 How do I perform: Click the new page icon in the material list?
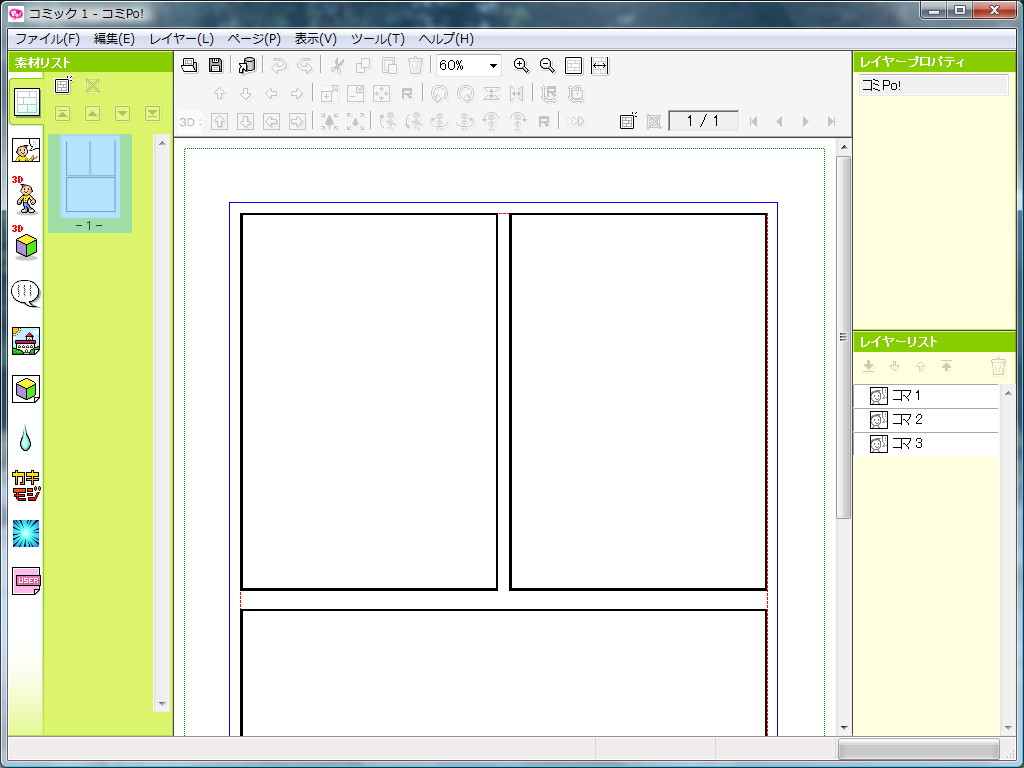[63, 85]
